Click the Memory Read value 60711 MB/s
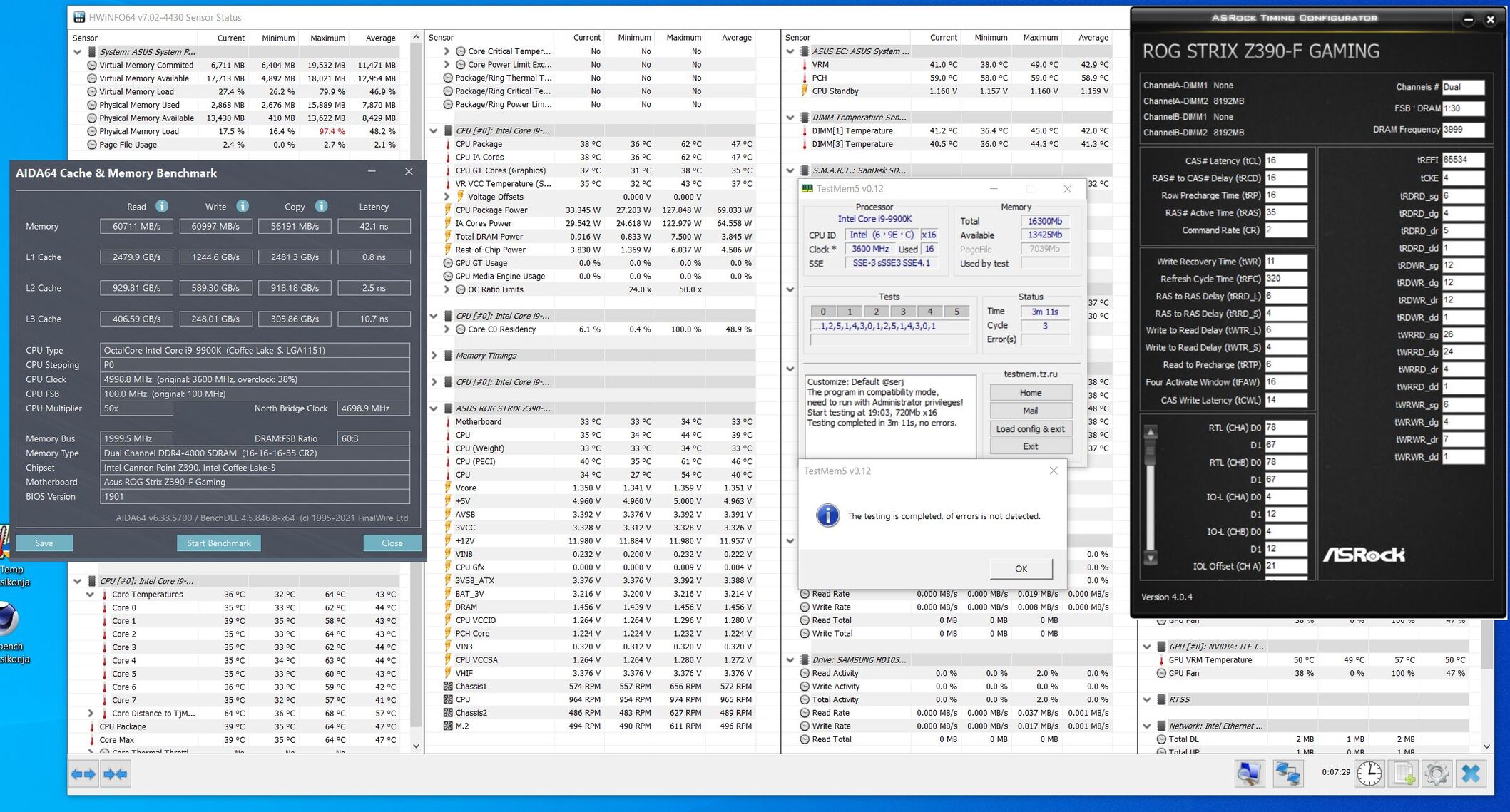1510x812 pixels. pos(136,226)
